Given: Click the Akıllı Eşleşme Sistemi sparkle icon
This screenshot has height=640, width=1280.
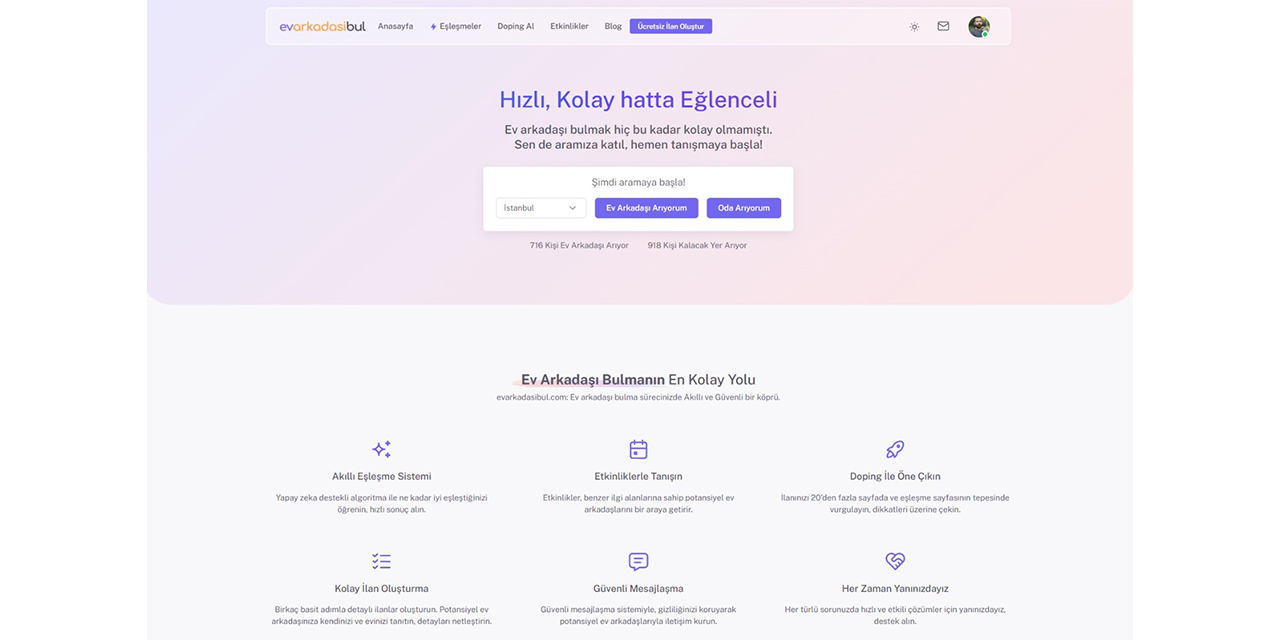Looking at the screenshot, I should (381, 449).
